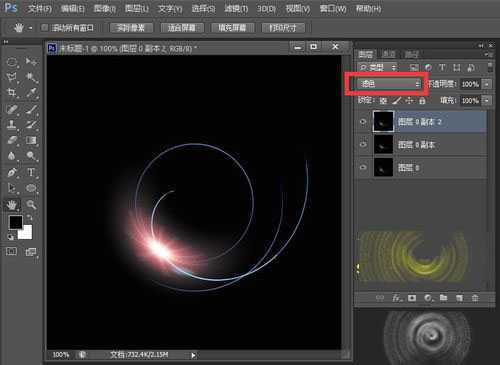Screen dimensions: 500x365
Task: Expand the opacity 100% arrow
Action: (x=487, y=84)
